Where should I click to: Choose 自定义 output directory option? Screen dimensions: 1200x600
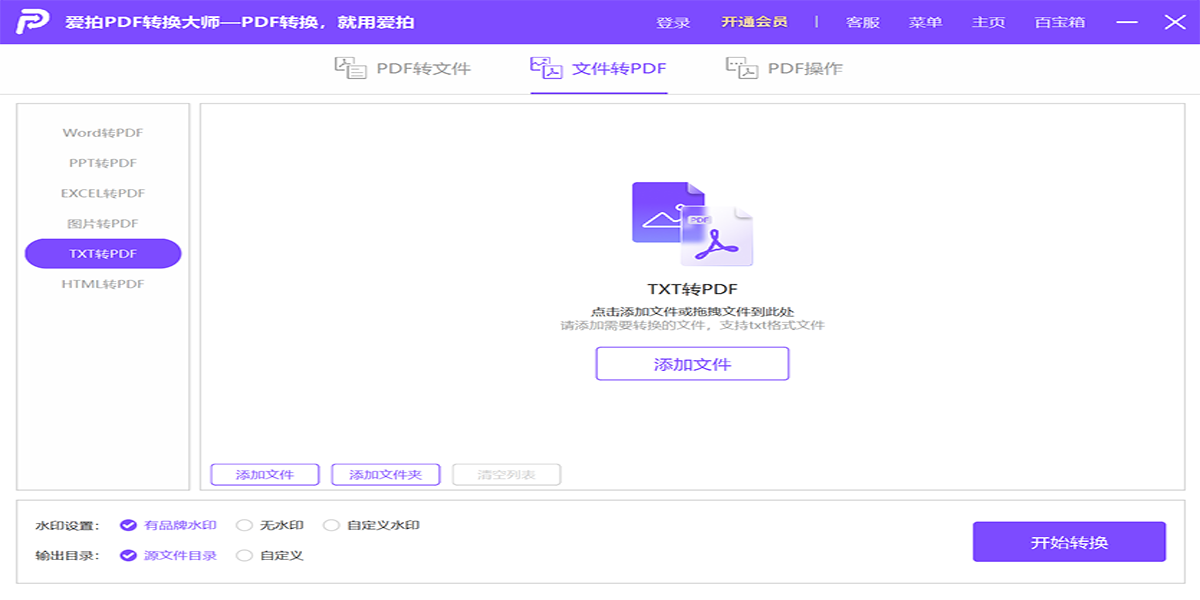(x=270, y=555)
